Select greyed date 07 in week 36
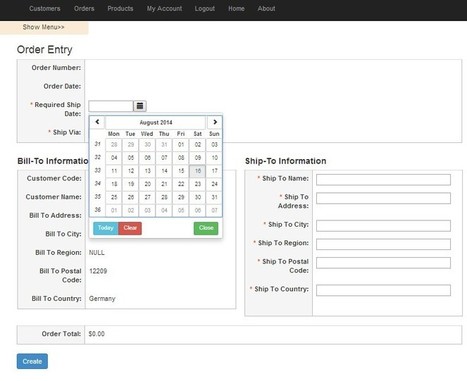Screen dimensions: 467x381 click(214, 210)
